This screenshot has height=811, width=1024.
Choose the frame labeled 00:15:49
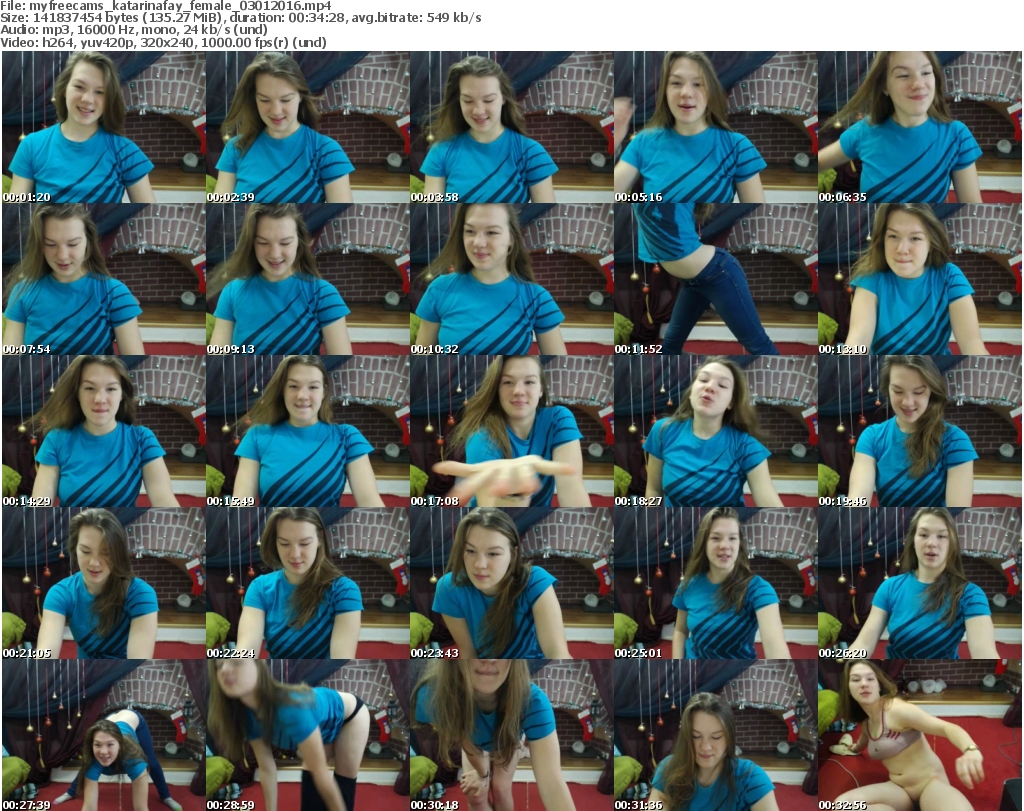308,432
